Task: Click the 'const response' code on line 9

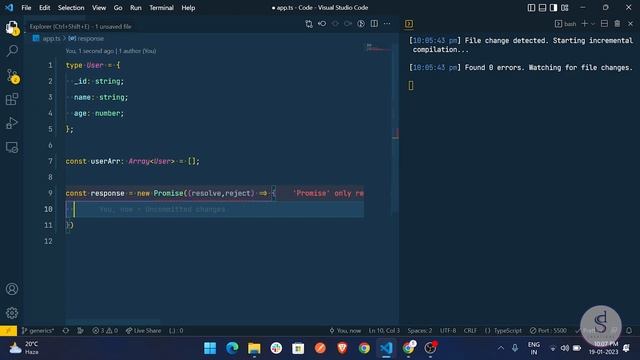Action: [x=95, y=193]
